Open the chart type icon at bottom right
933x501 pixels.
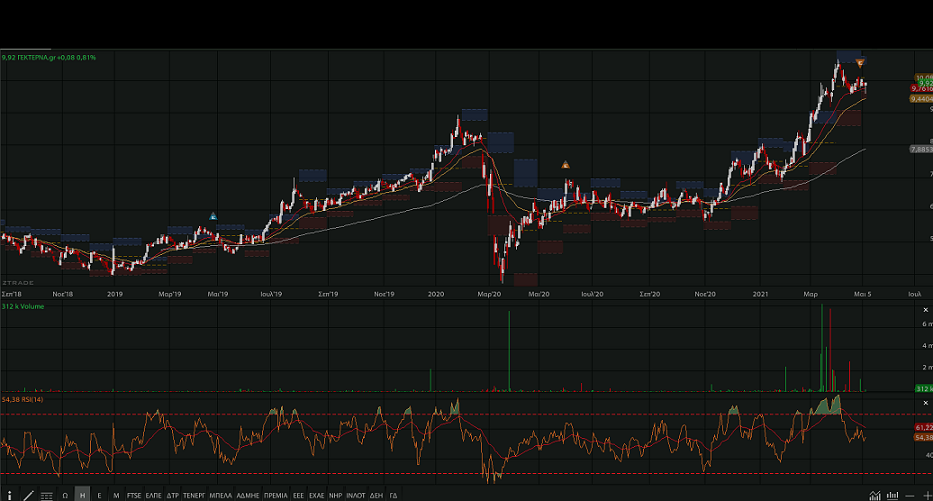(x=876, y=495)
